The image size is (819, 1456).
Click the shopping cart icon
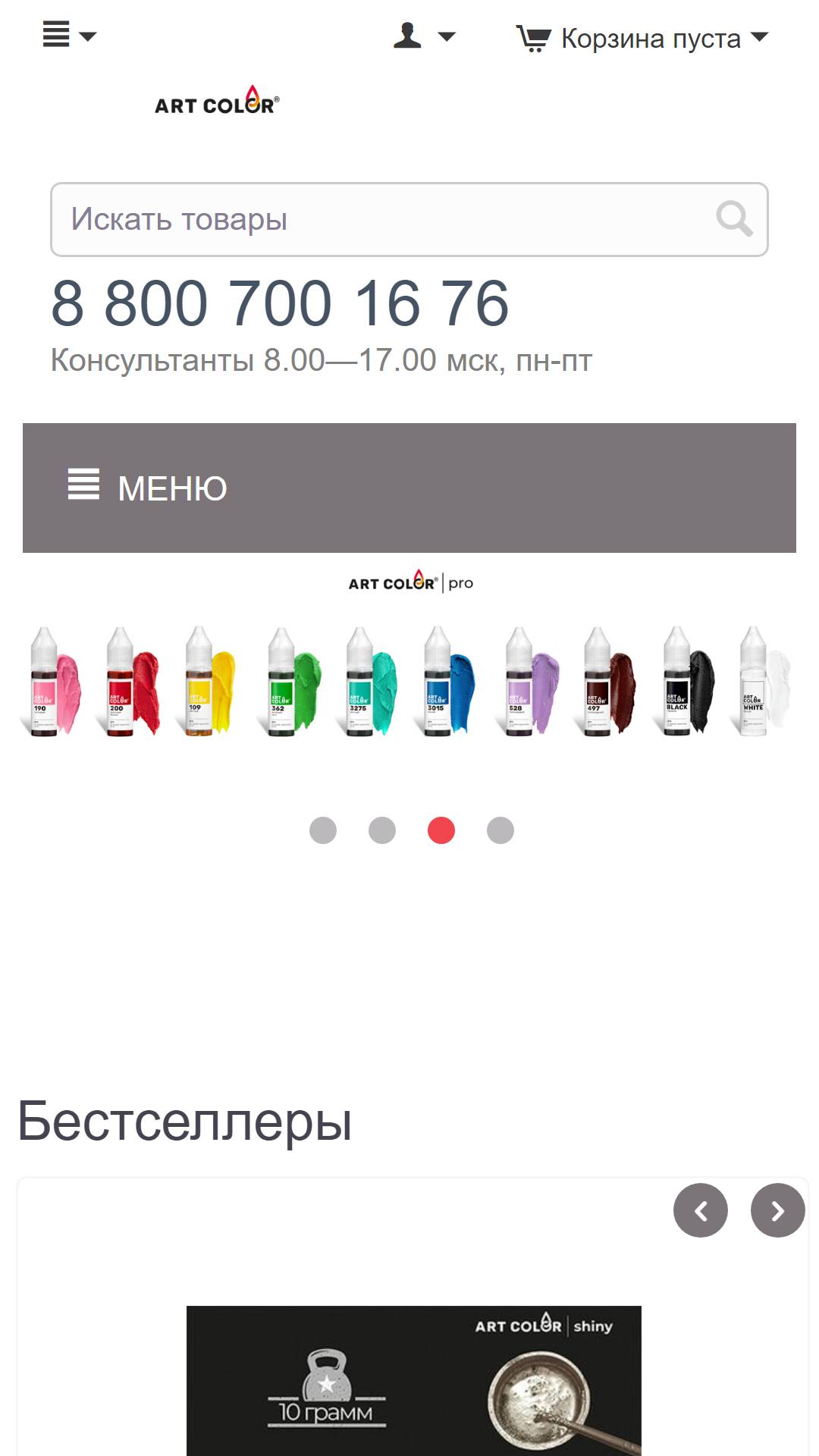[x=534, y=38]
